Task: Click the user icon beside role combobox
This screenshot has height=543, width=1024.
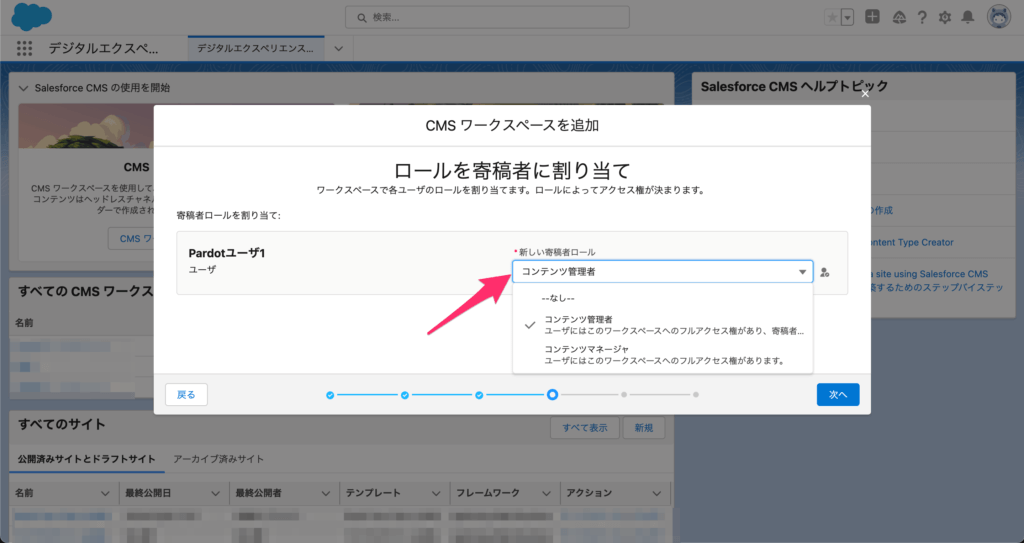Action: pyautogui.click(x=825, y=272)
